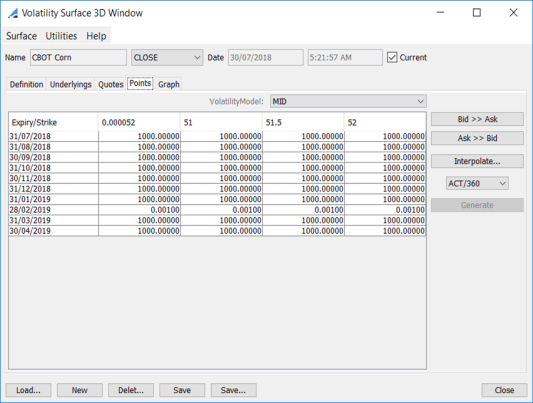Click the Interpolate... button

pyautogui.click(x=477, y=161)
